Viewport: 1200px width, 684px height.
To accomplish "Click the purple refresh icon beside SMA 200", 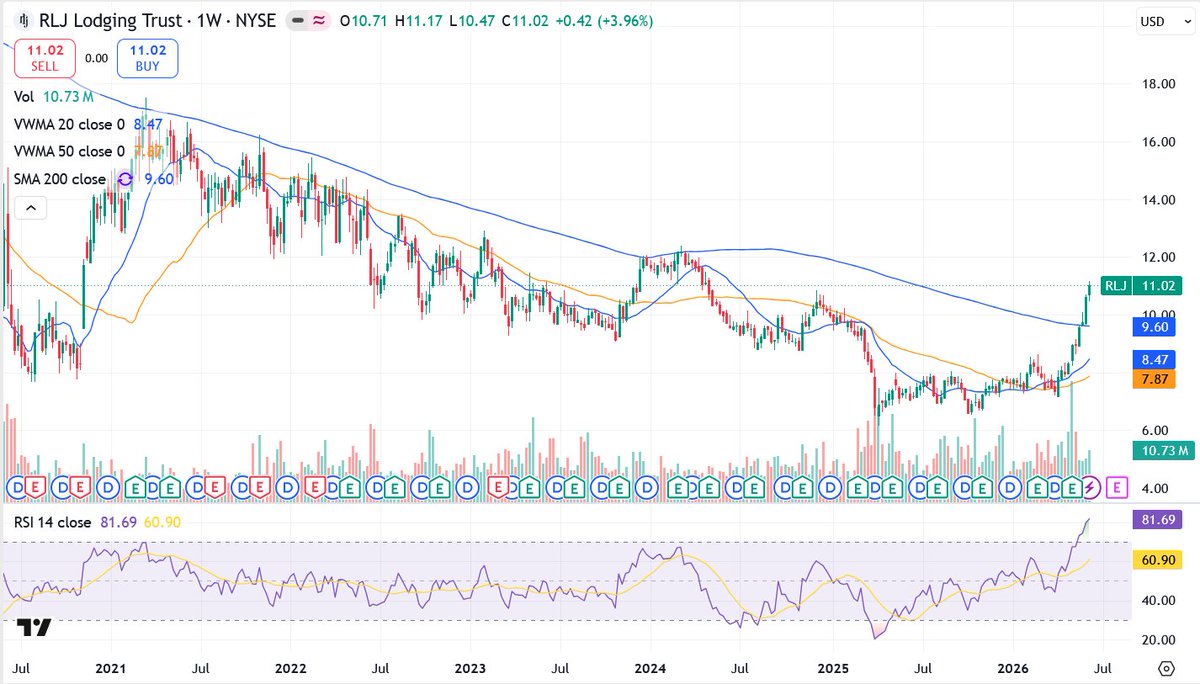I will click(124, 179).
